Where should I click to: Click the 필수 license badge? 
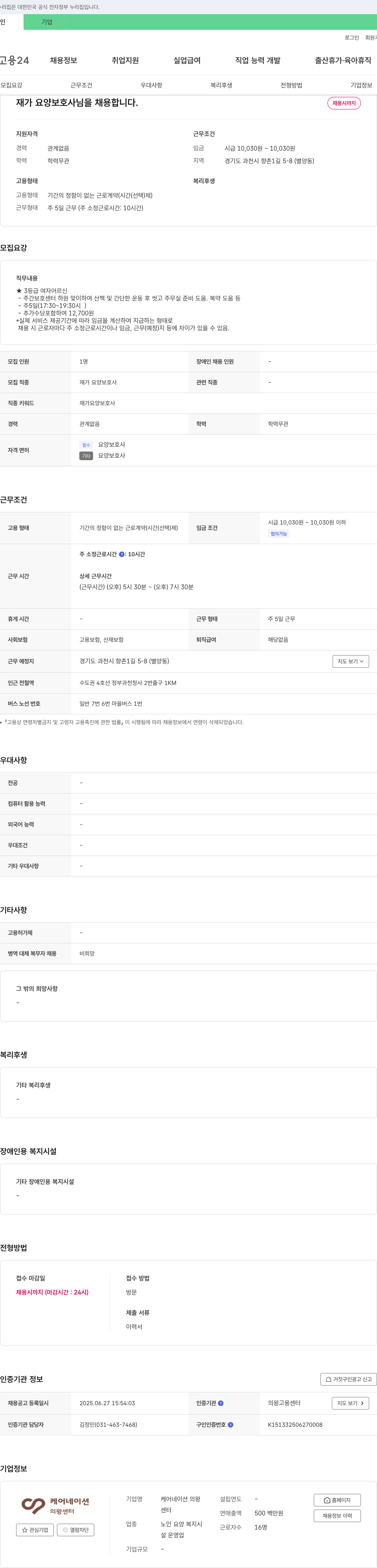pos(86,445)
